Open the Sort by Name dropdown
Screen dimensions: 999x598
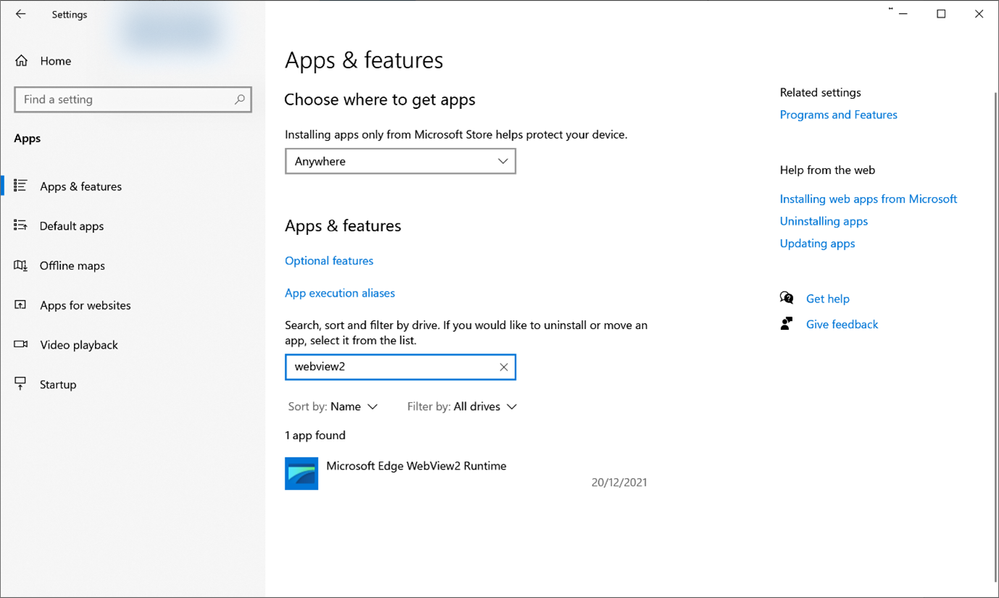pos(333,406)
